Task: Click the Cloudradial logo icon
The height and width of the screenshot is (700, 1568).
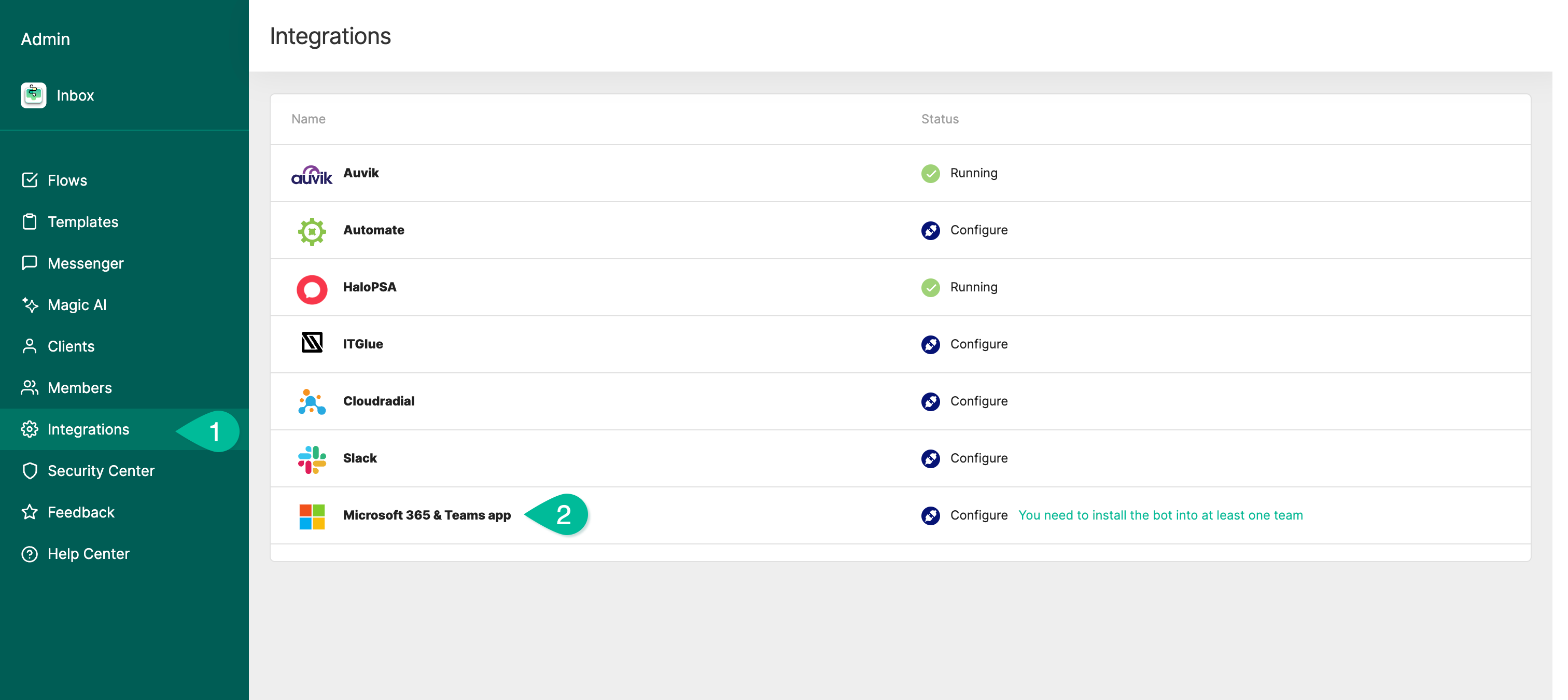Action: (312, 401)
